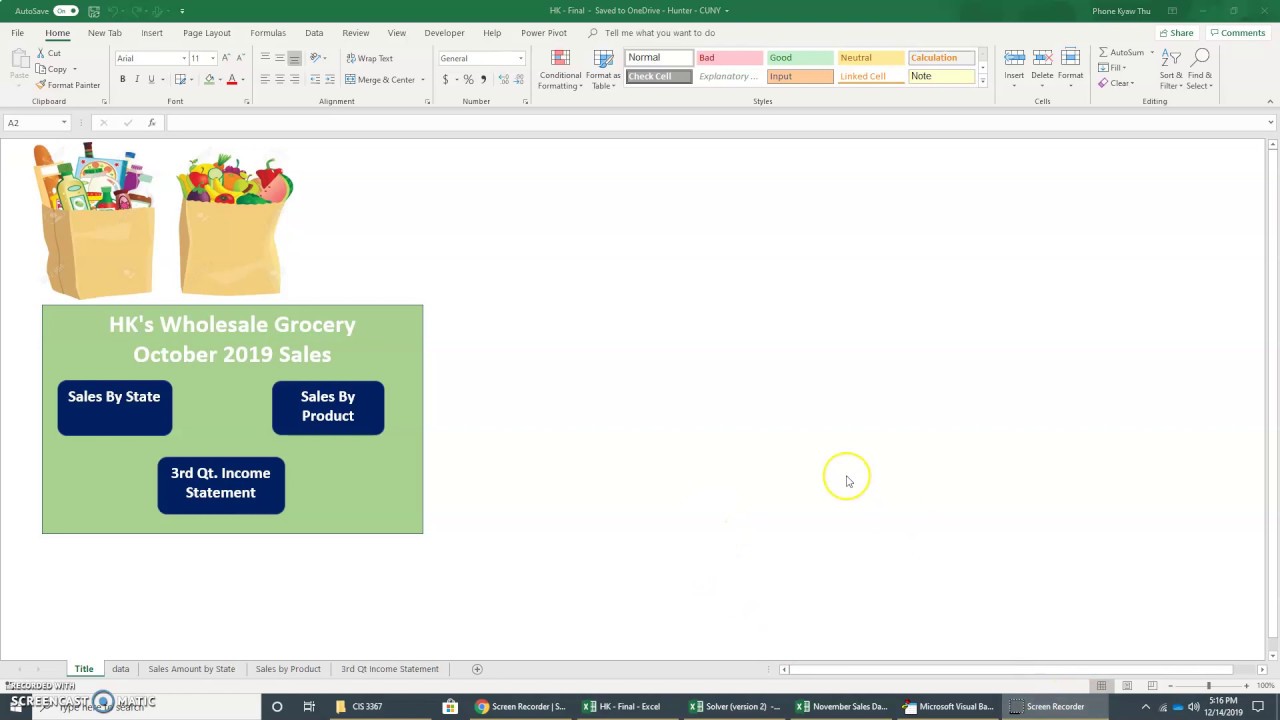Screen dimensions: 1280x720
Task: Click New Sheet plus button
Action: click(x=477, y=669)
